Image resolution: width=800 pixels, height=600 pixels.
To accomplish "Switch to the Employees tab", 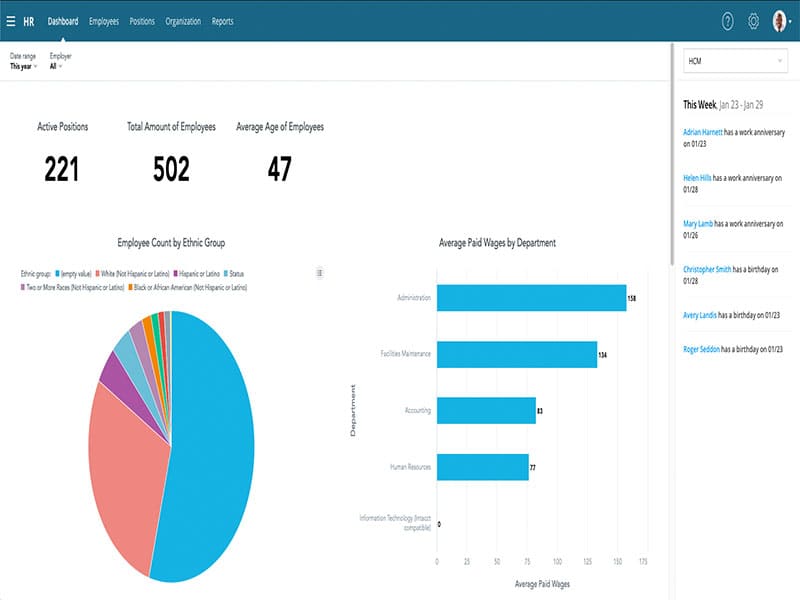I will [x=104, y=21].
